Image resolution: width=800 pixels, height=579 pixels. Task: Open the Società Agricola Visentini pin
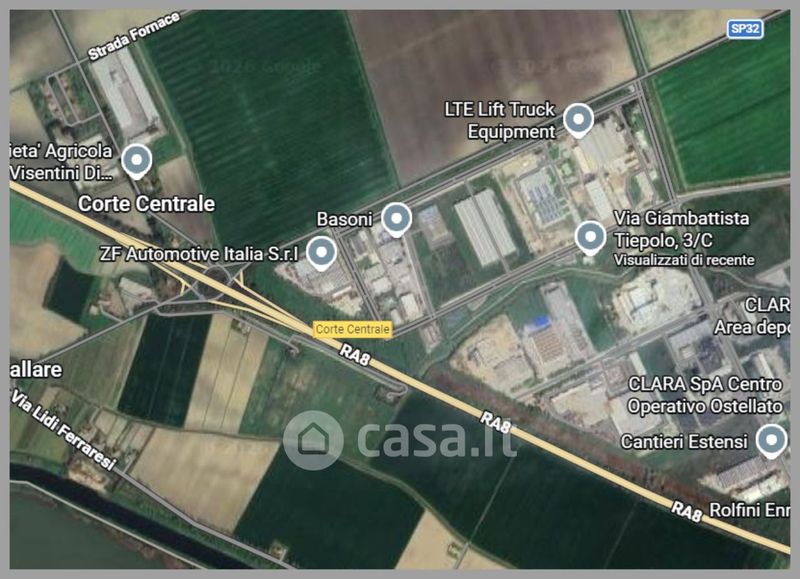136,161
